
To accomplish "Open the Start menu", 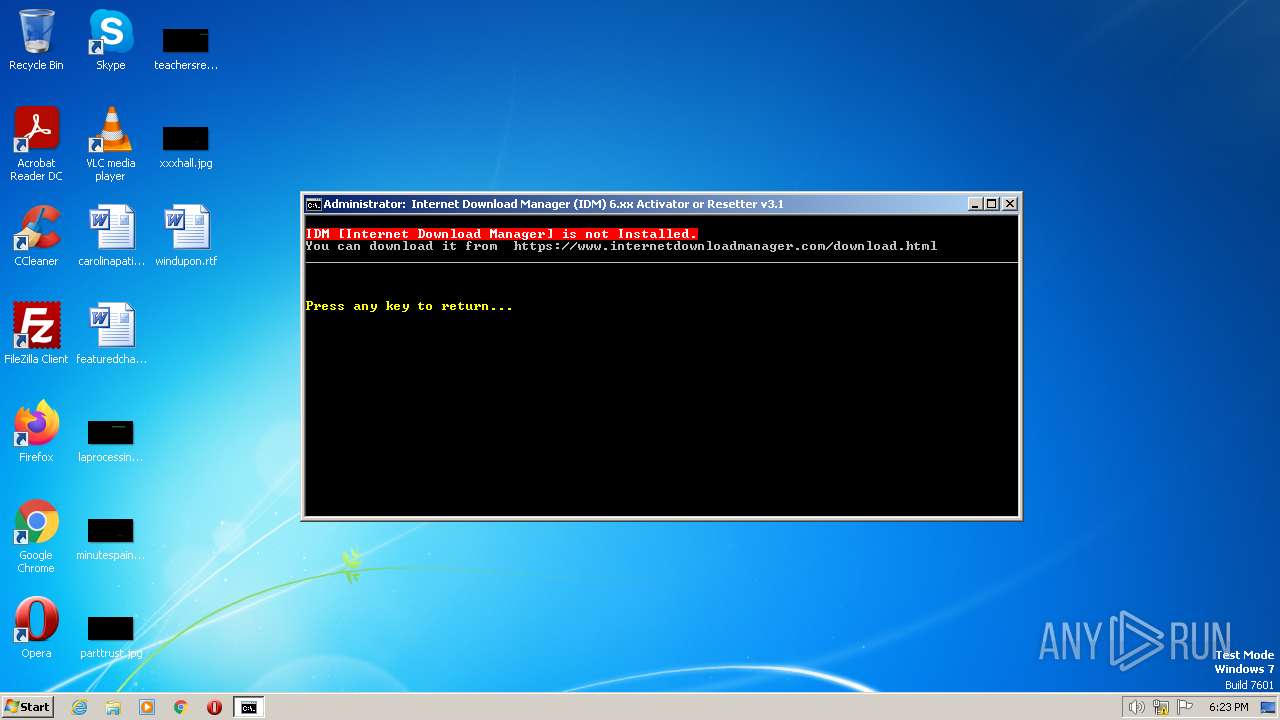I will 27,707.
